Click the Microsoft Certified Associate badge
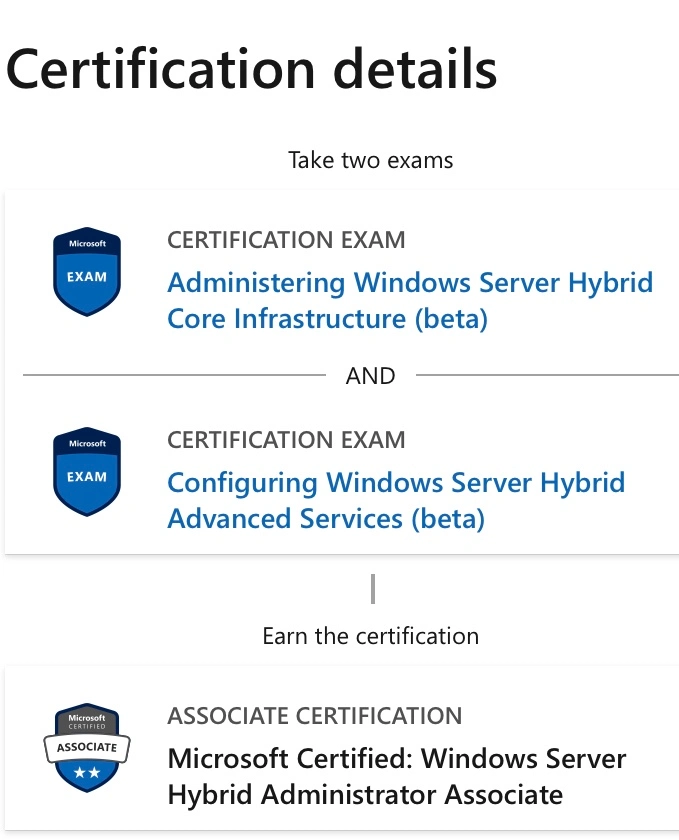 [x=87, y=747]
